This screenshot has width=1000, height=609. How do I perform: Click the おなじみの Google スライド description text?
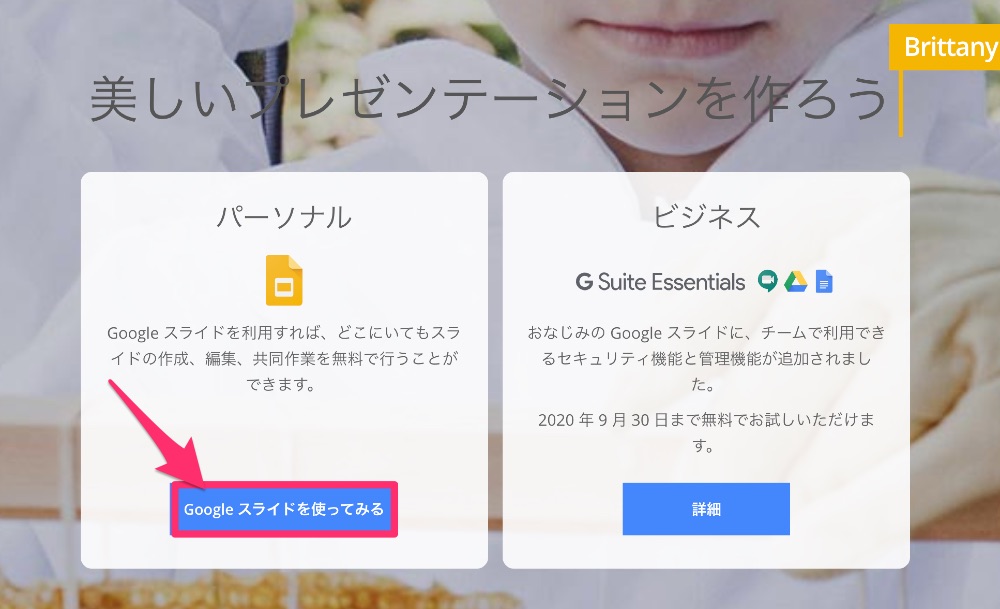(x=706, y=358)
